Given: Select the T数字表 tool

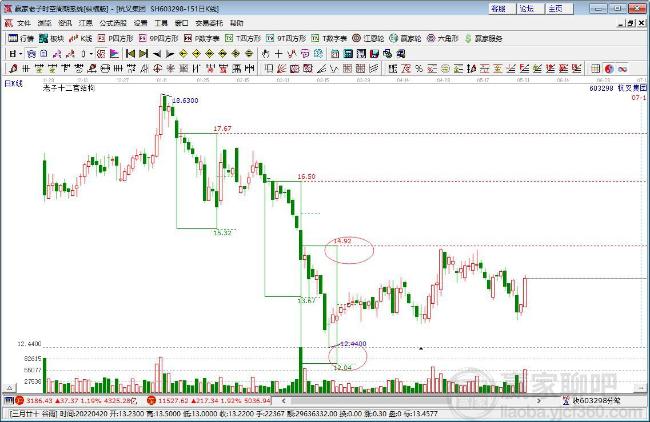Looking at the screenshot, I should click(329, 39).
